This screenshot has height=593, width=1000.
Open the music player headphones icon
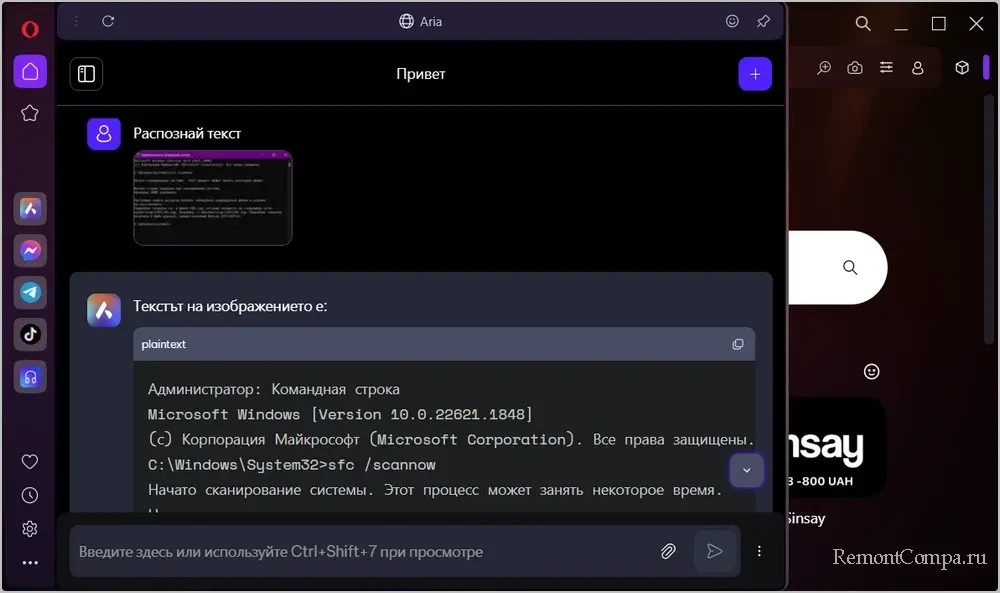tap(30, 376)
